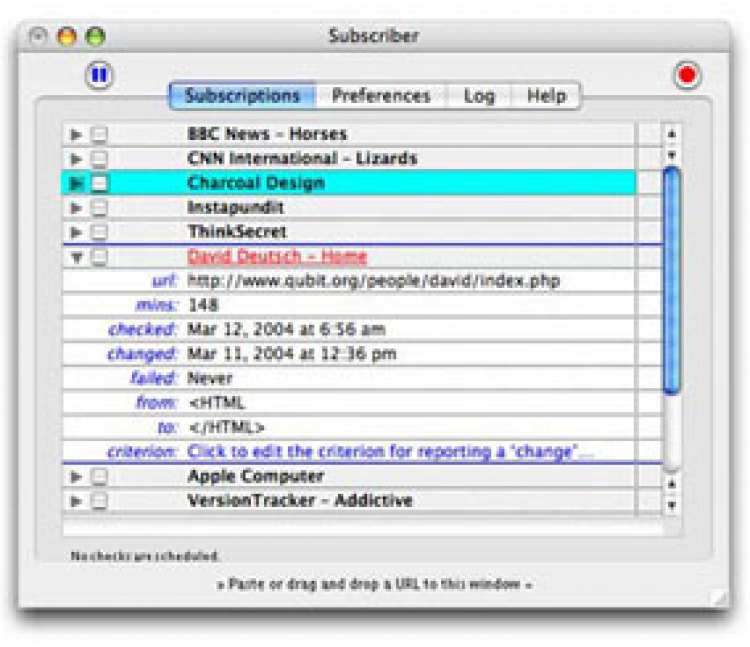
Task: Click the bottom scroll up arrow
Action: coord(672,484)
